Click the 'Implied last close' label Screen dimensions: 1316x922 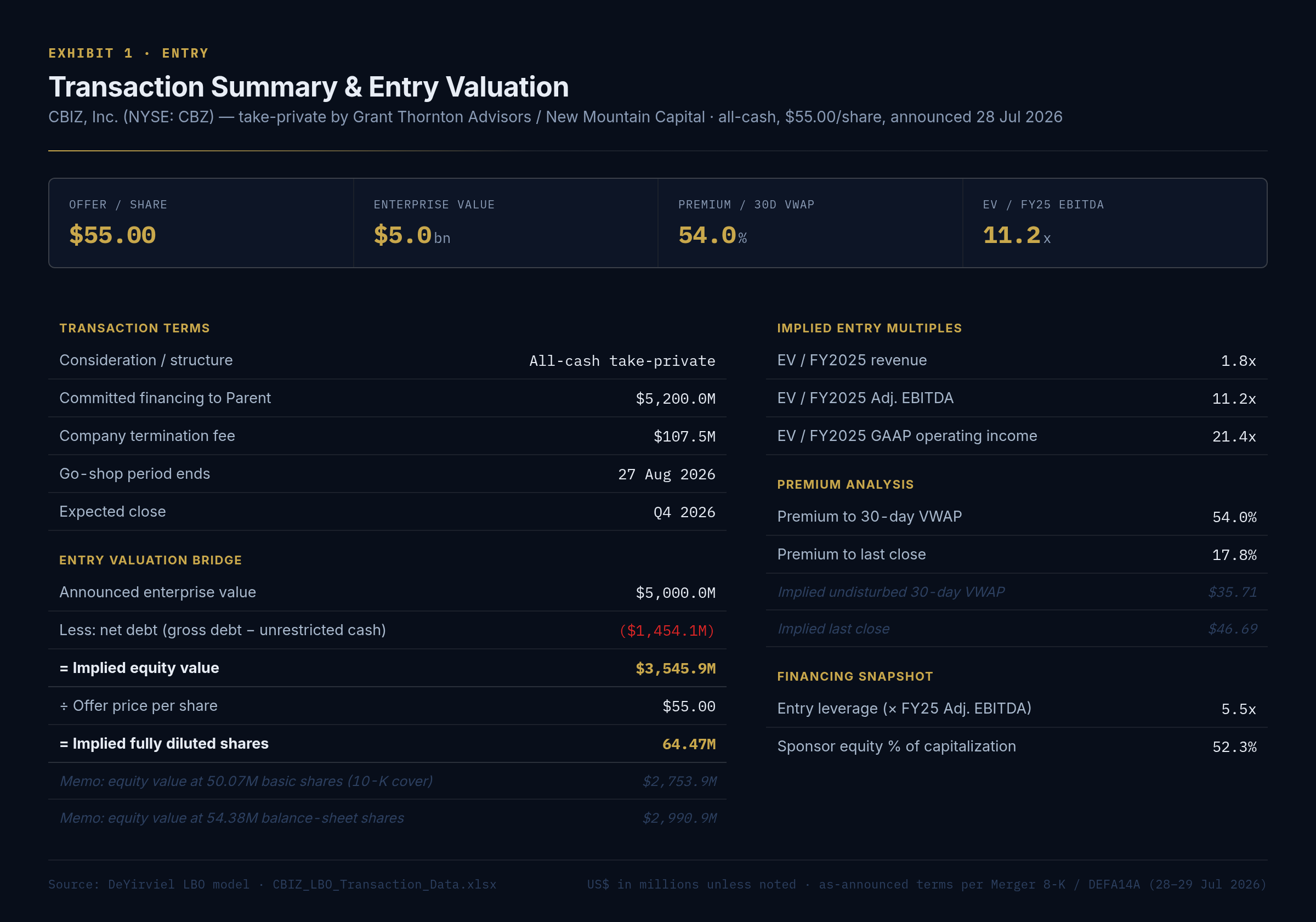[833, 629]
